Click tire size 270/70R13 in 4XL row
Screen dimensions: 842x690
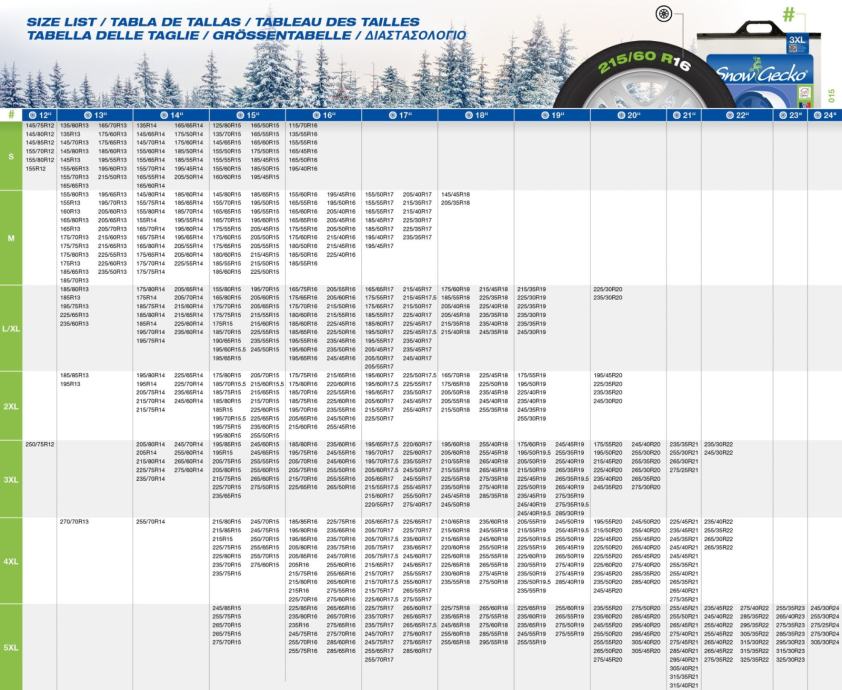74,521
